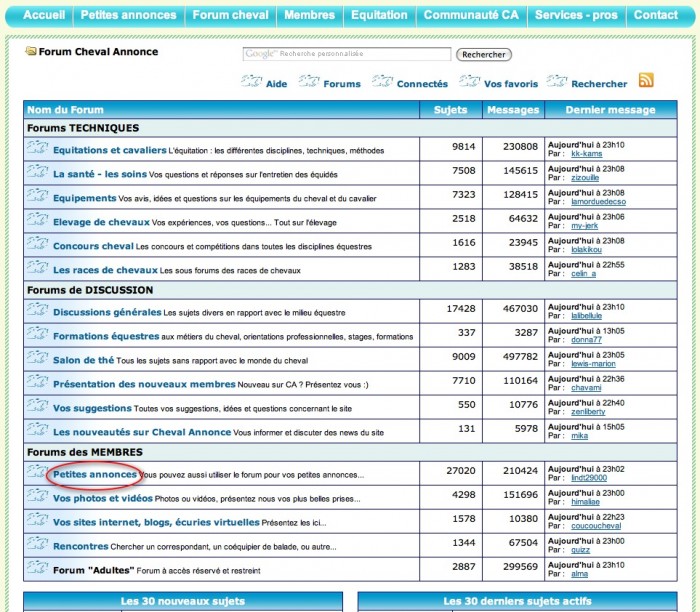Open the Equitations et cavaliers forum
Viewport: 700px width, 612px height.
(110, 150)
